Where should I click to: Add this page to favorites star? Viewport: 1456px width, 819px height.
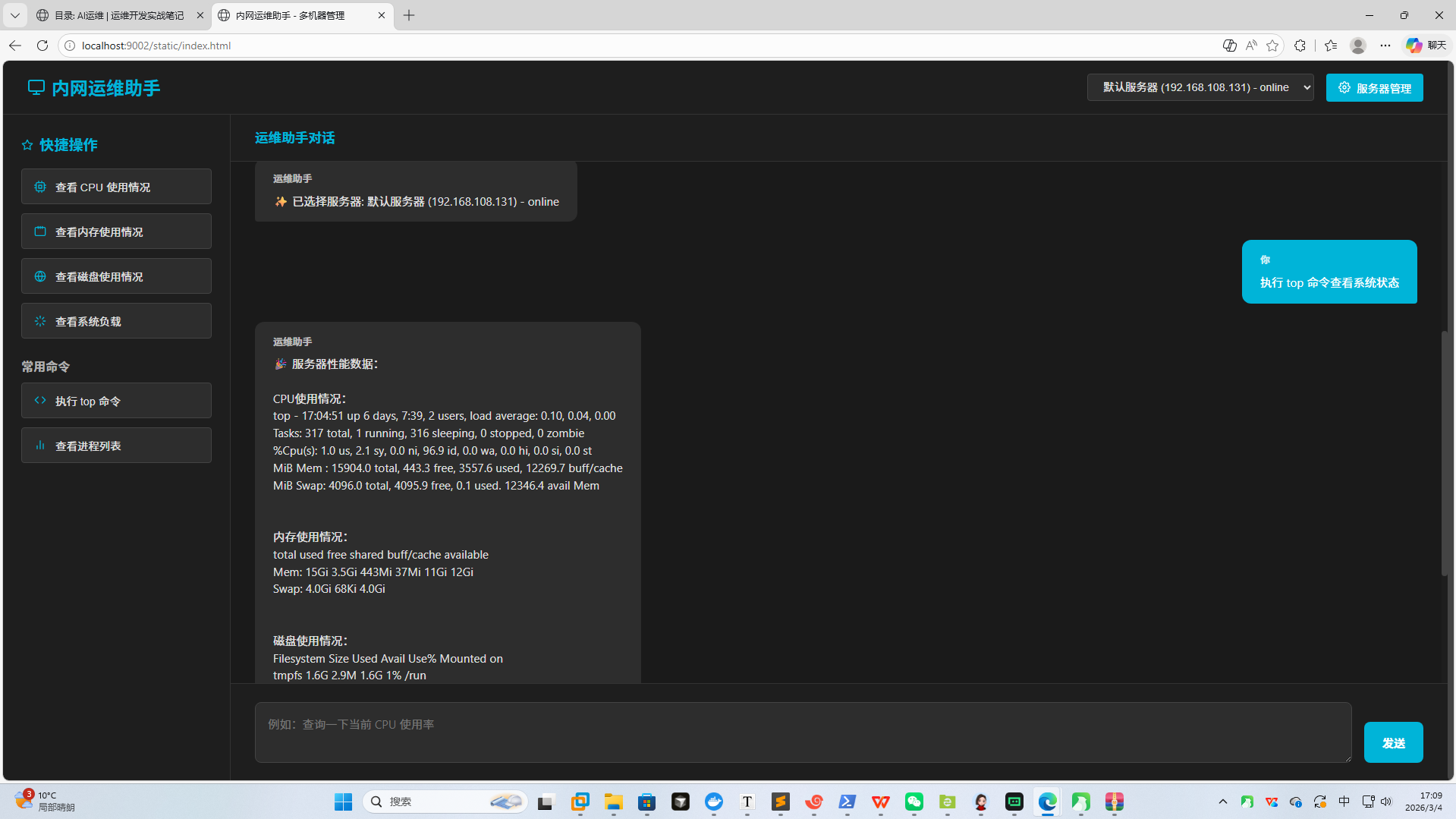pos(1272,46)
